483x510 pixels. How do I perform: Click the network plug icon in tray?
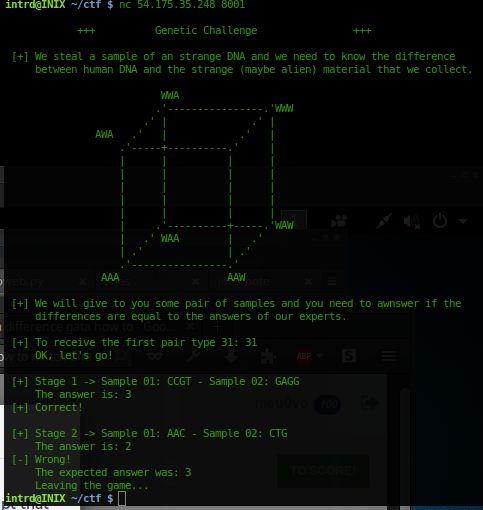point(384,221)
